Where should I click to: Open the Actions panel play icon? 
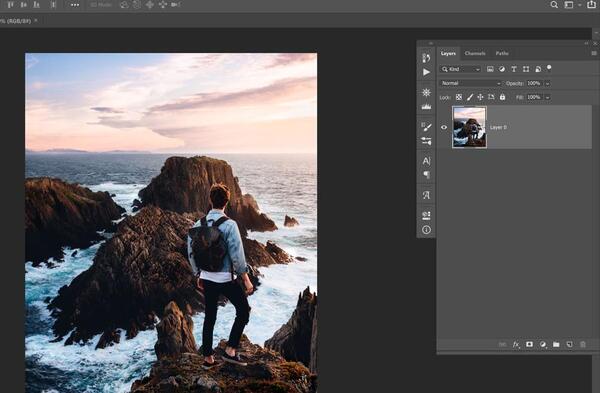[x=426, y=72]
